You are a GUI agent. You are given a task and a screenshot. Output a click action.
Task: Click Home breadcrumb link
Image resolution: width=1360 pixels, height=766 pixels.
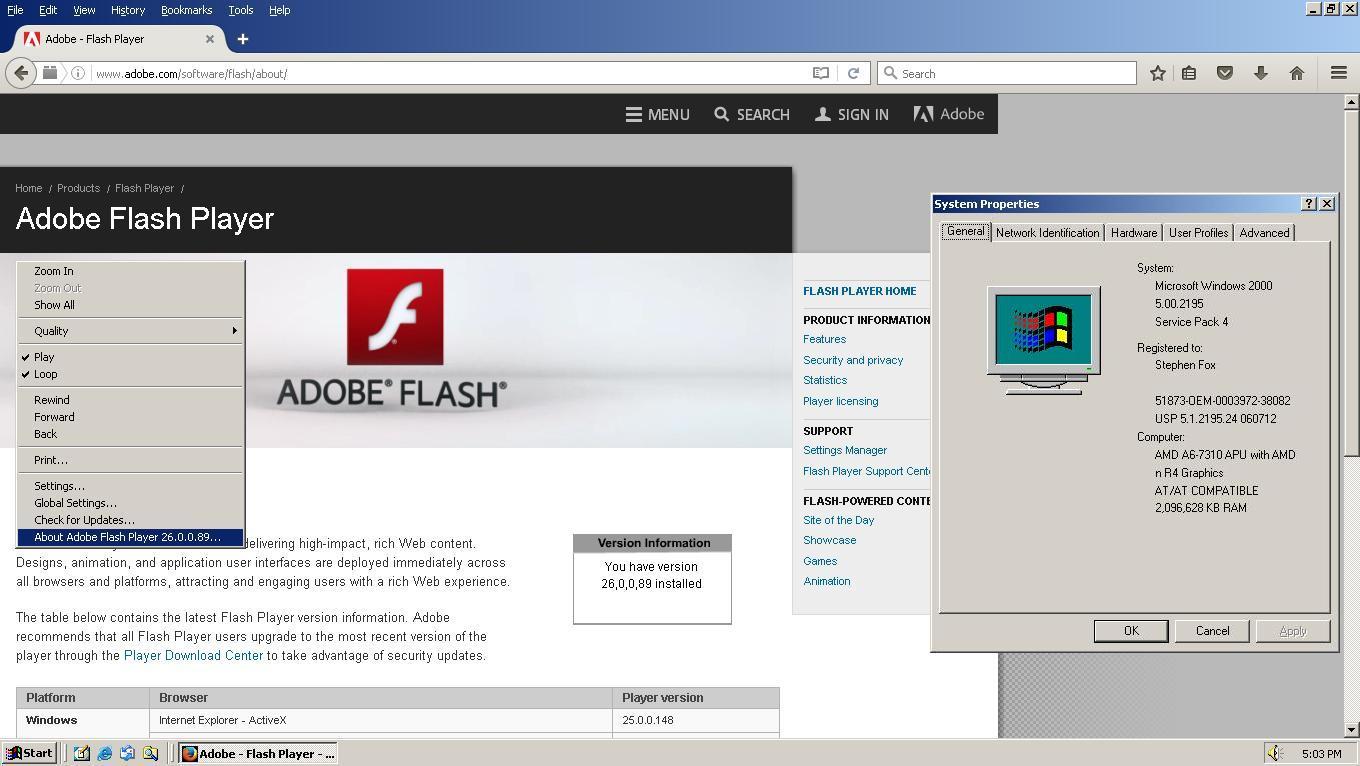pos(28,188)
